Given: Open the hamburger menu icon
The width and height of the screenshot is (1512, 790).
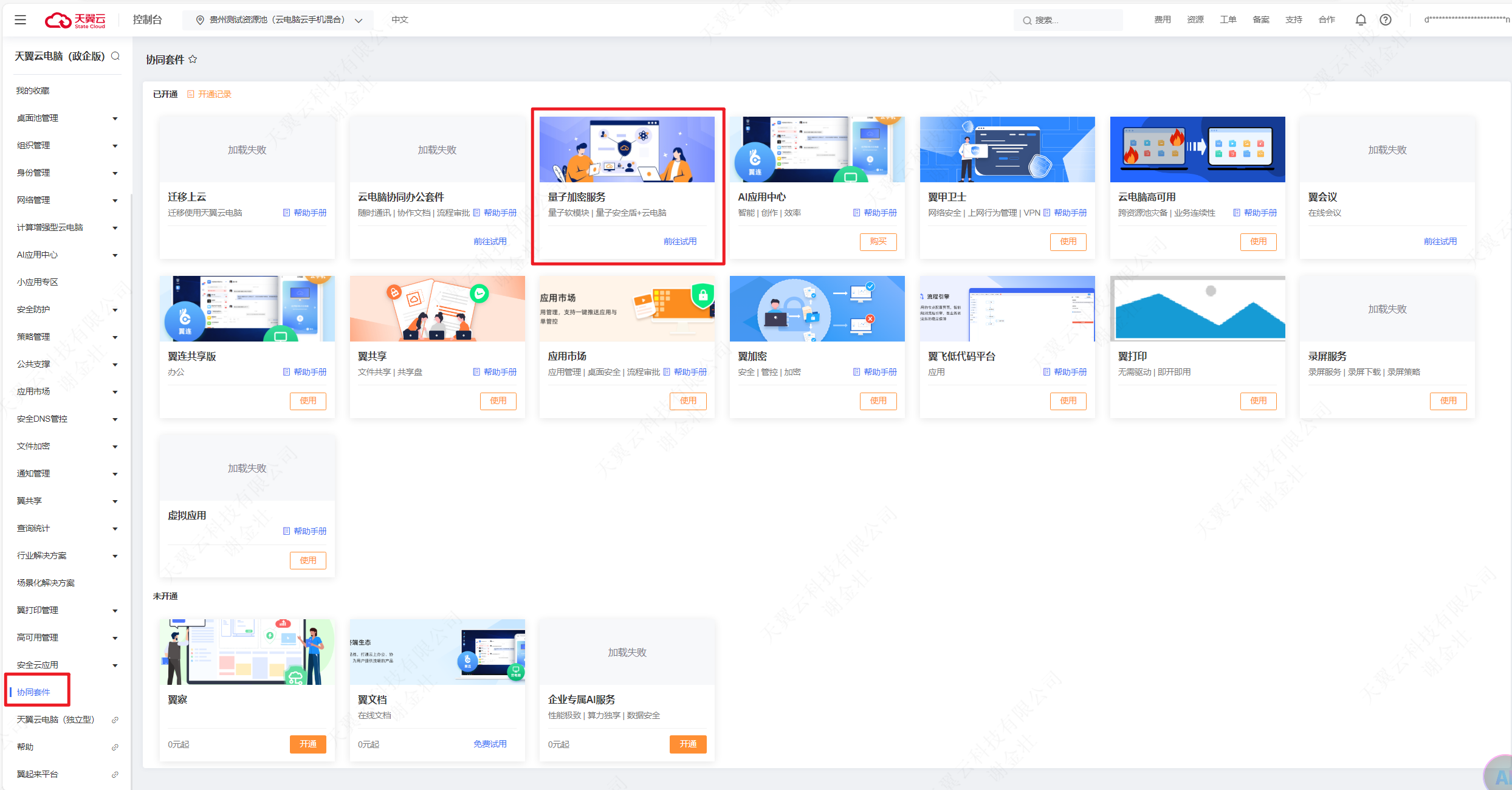Looking at the screenshot, I should point(20,20).
